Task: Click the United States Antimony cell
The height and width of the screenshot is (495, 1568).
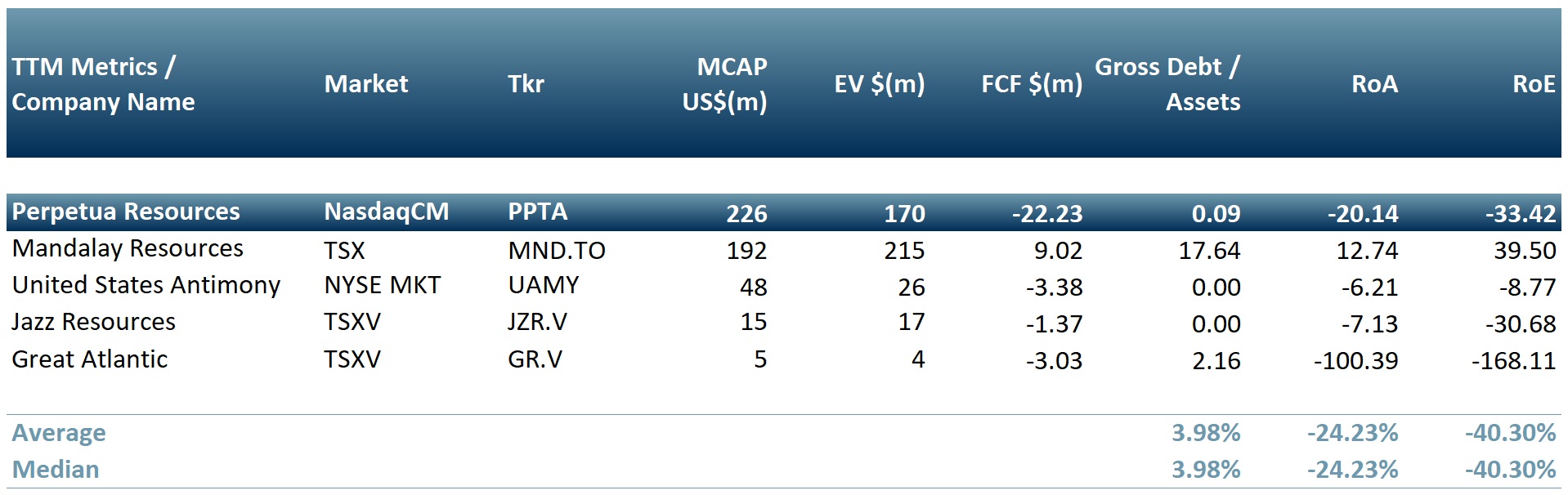Action: click(x=146, y=285)
